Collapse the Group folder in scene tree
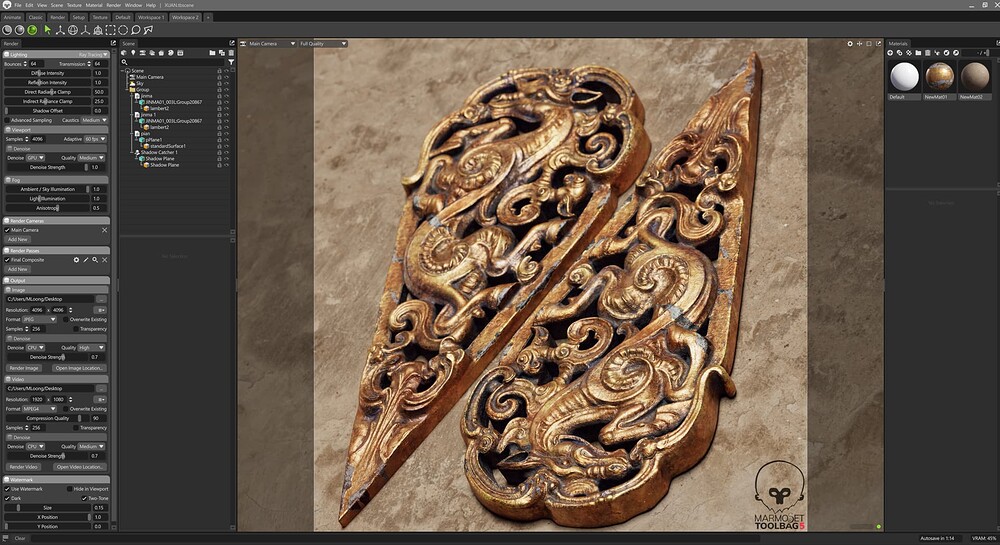 click(x=127, y=90)
